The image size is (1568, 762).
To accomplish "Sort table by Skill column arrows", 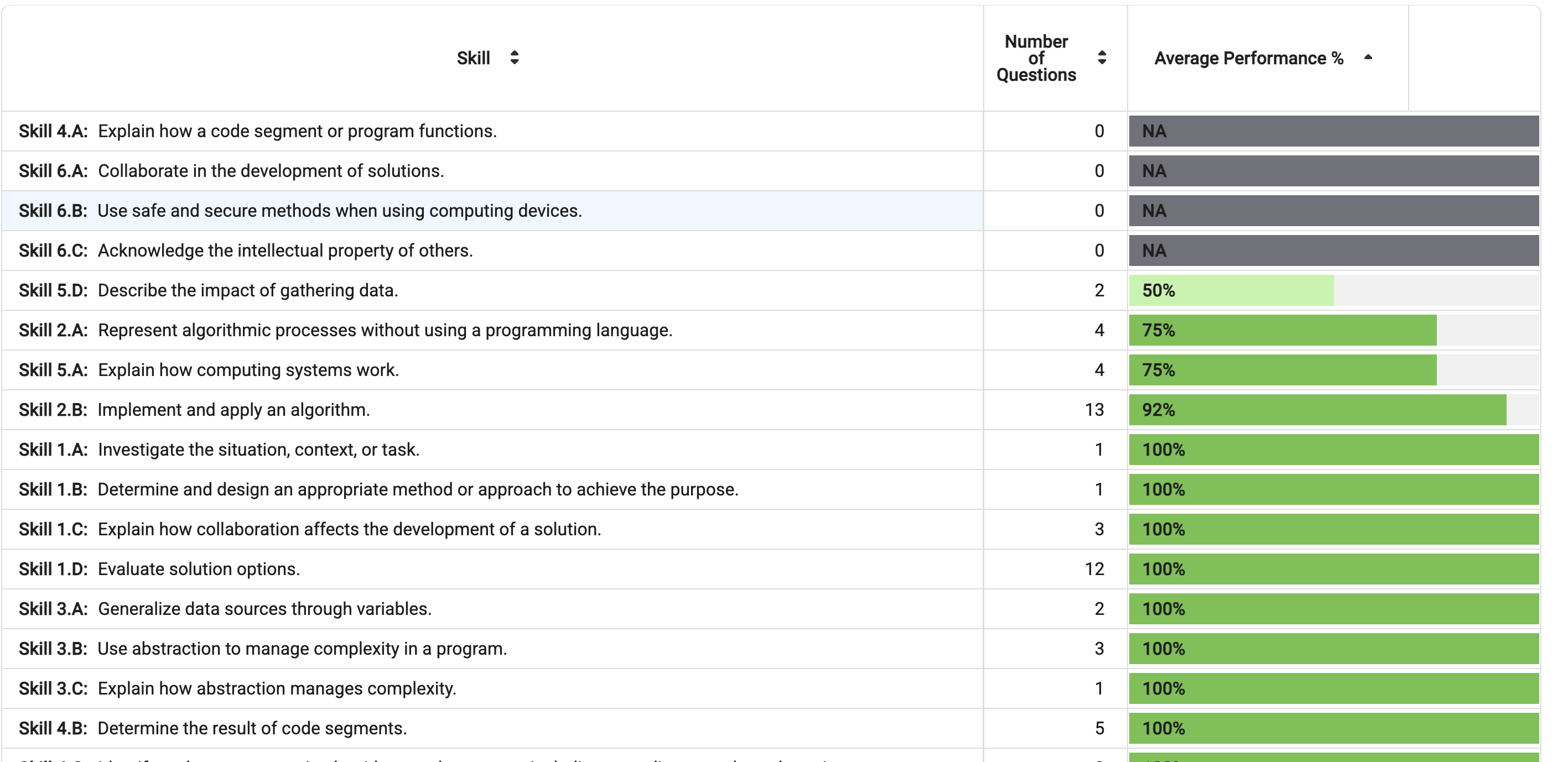I will click(x=515, y=58).
